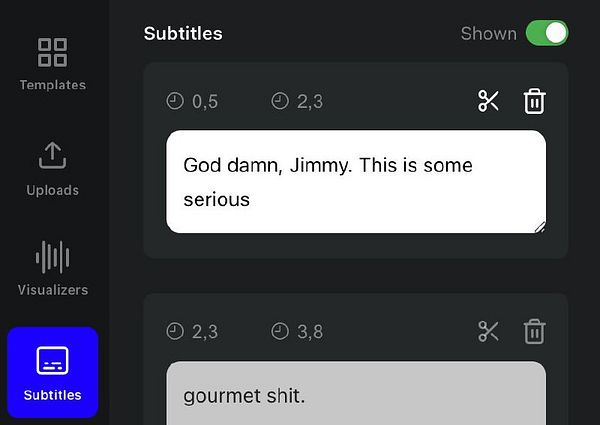
Task: Click the 'gourmet shit.' text box
Action: coord(355,396)
